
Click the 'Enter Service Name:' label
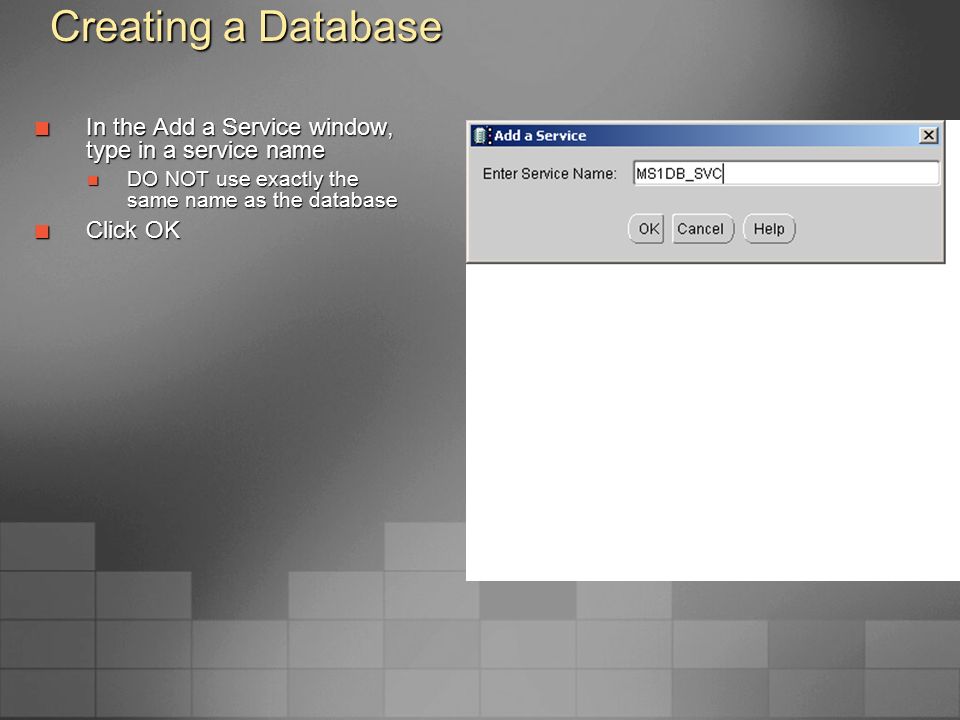[x=549, y=174]
